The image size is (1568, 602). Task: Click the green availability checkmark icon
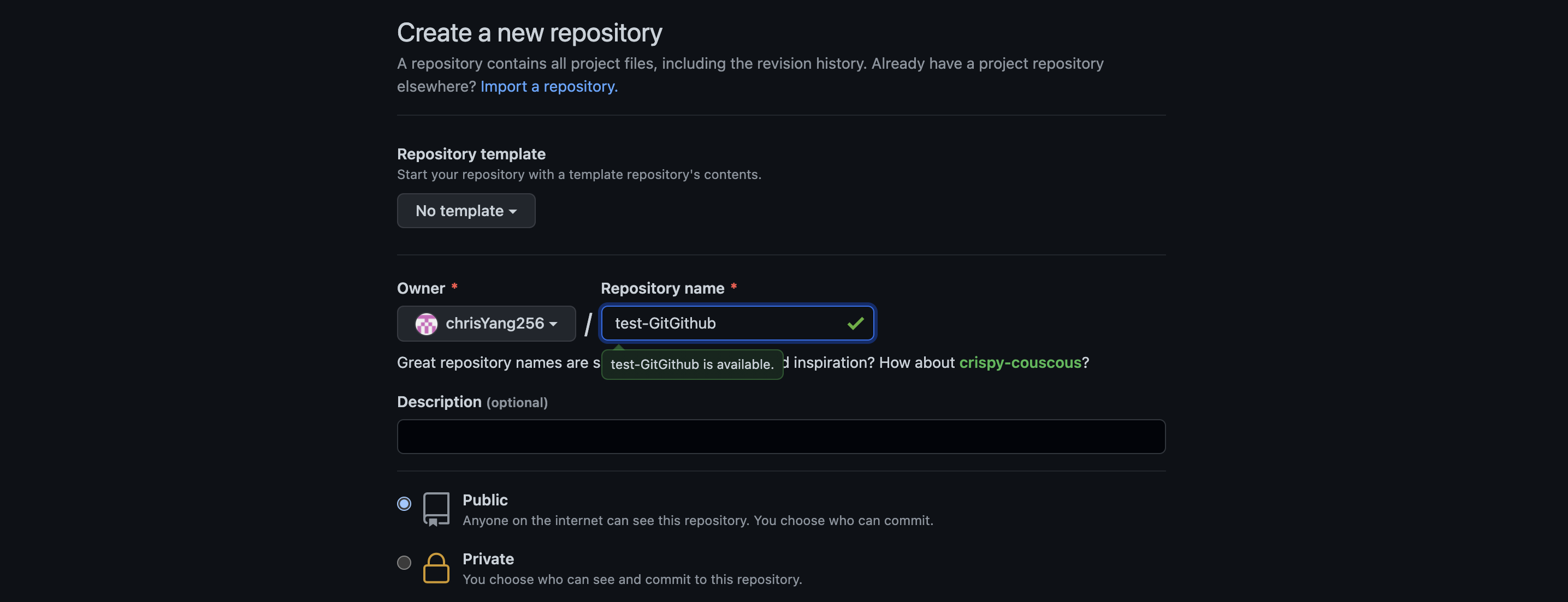(x=855, y=324)
